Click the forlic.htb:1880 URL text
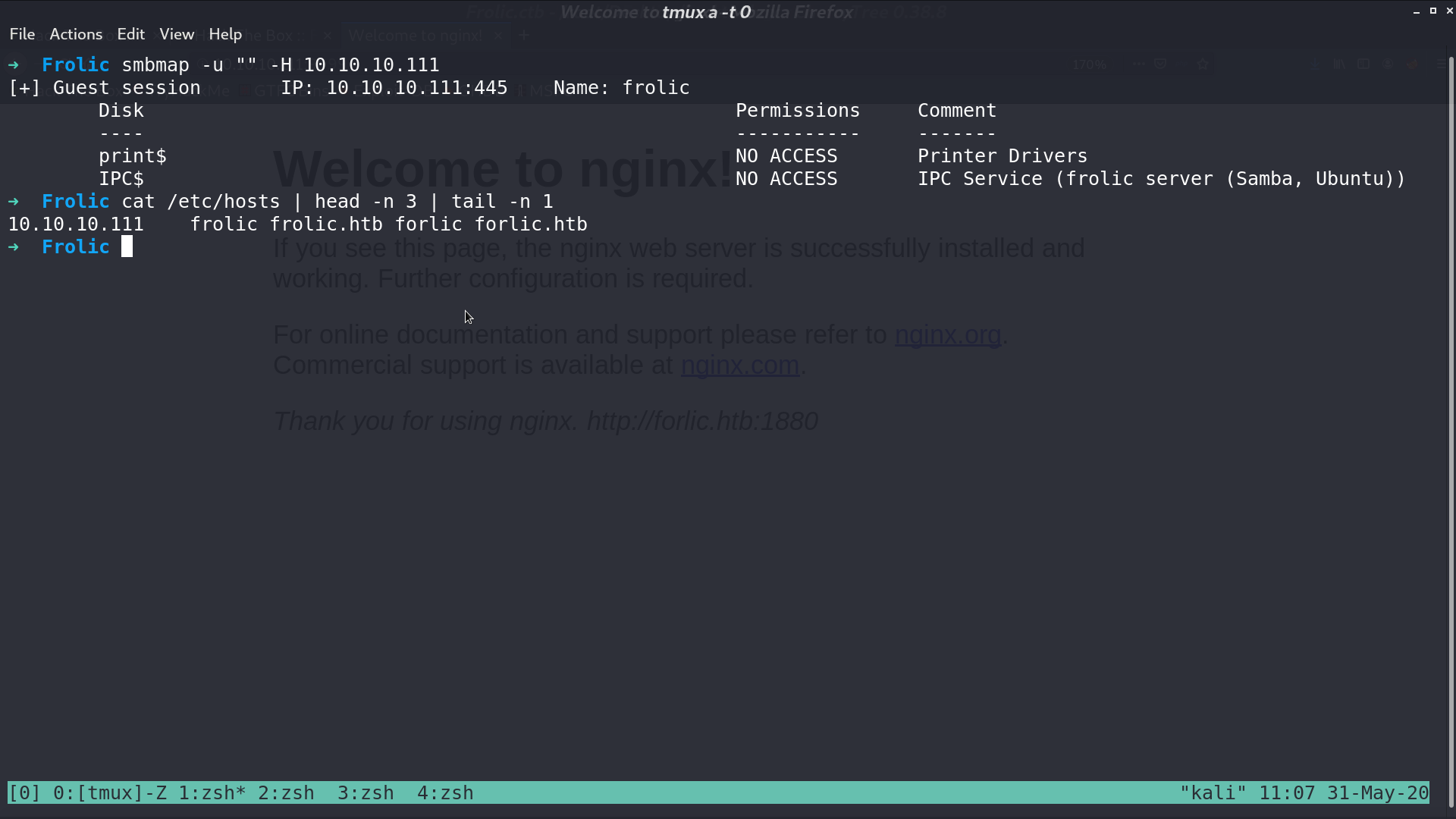Viewport: 1456px width, 819px height. [x=702, y=421]
